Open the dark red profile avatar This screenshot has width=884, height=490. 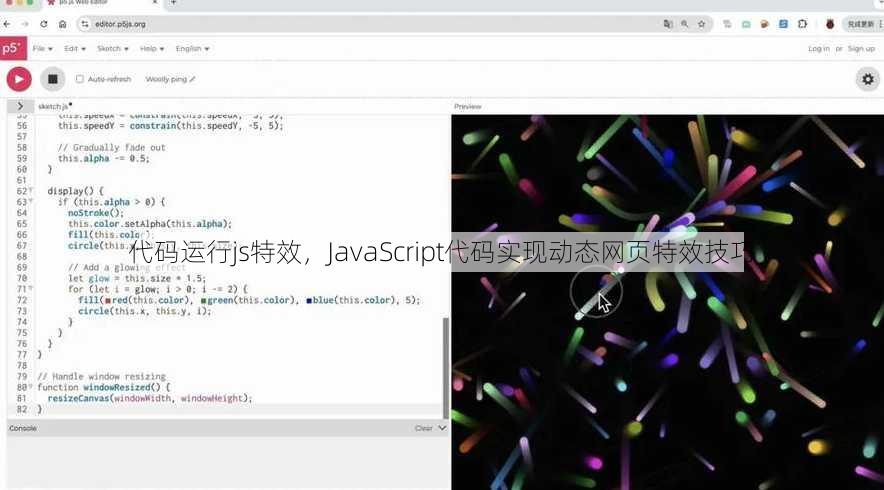829,24
